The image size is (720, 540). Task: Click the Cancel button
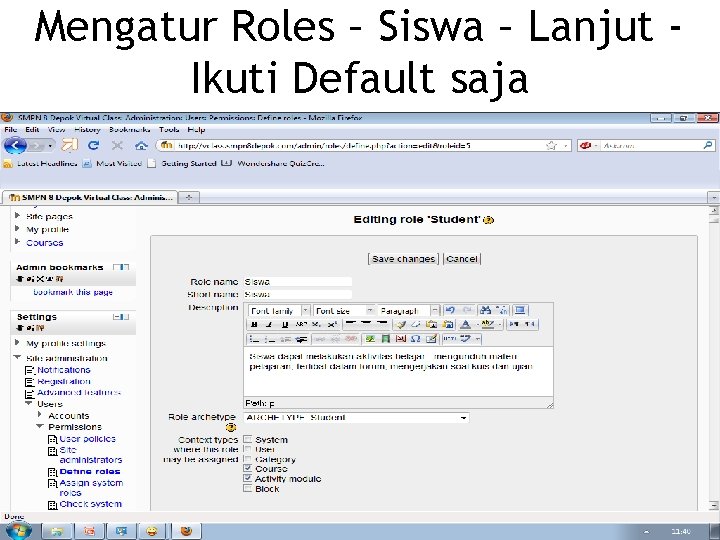tap(461, 259)
